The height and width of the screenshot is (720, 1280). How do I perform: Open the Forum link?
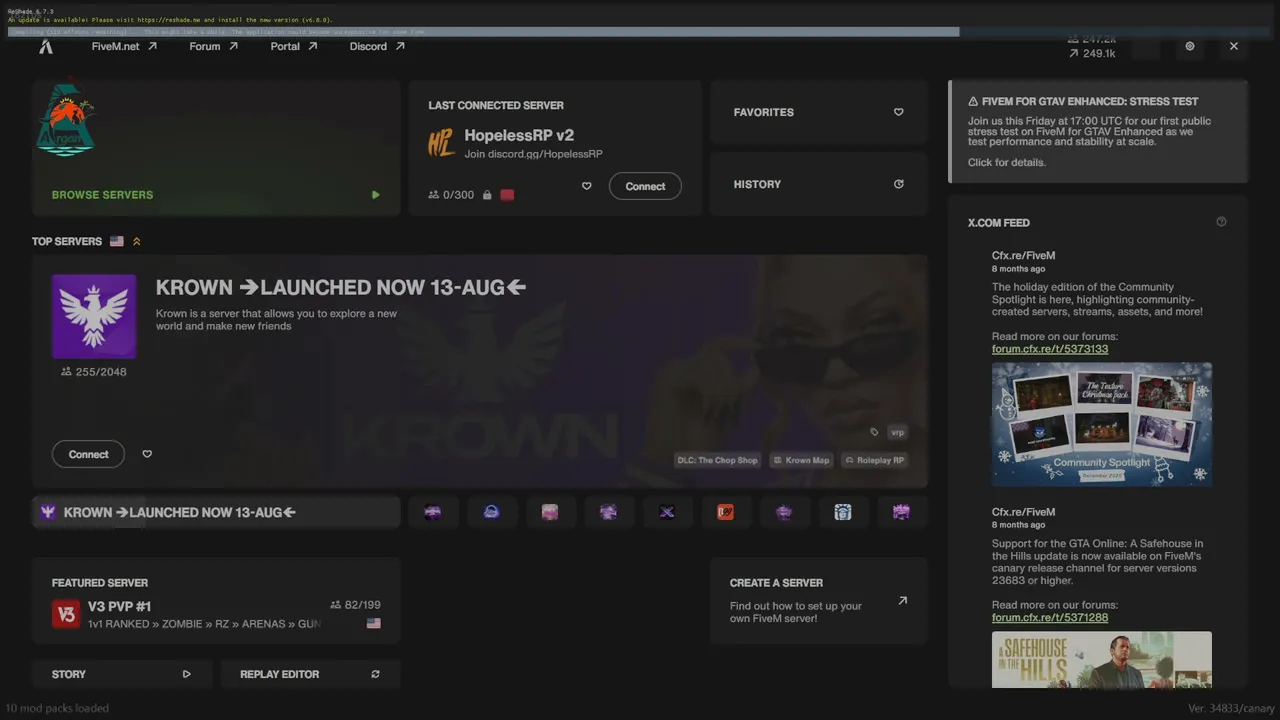pyautogui.click(x=214, y=46)
